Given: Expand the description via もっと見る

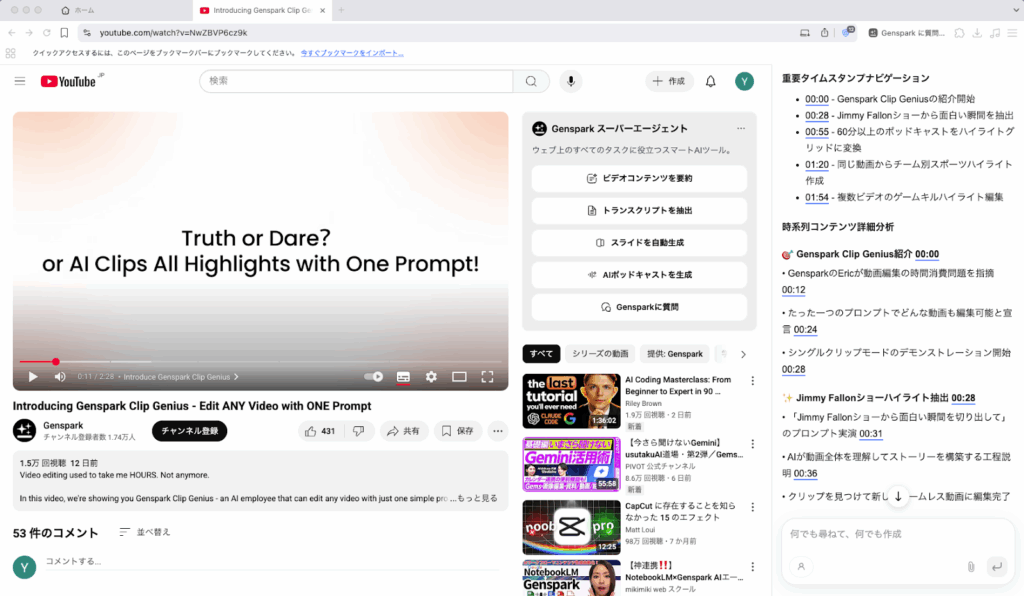Looking at the screenshot, I should (x=479, y=498).
